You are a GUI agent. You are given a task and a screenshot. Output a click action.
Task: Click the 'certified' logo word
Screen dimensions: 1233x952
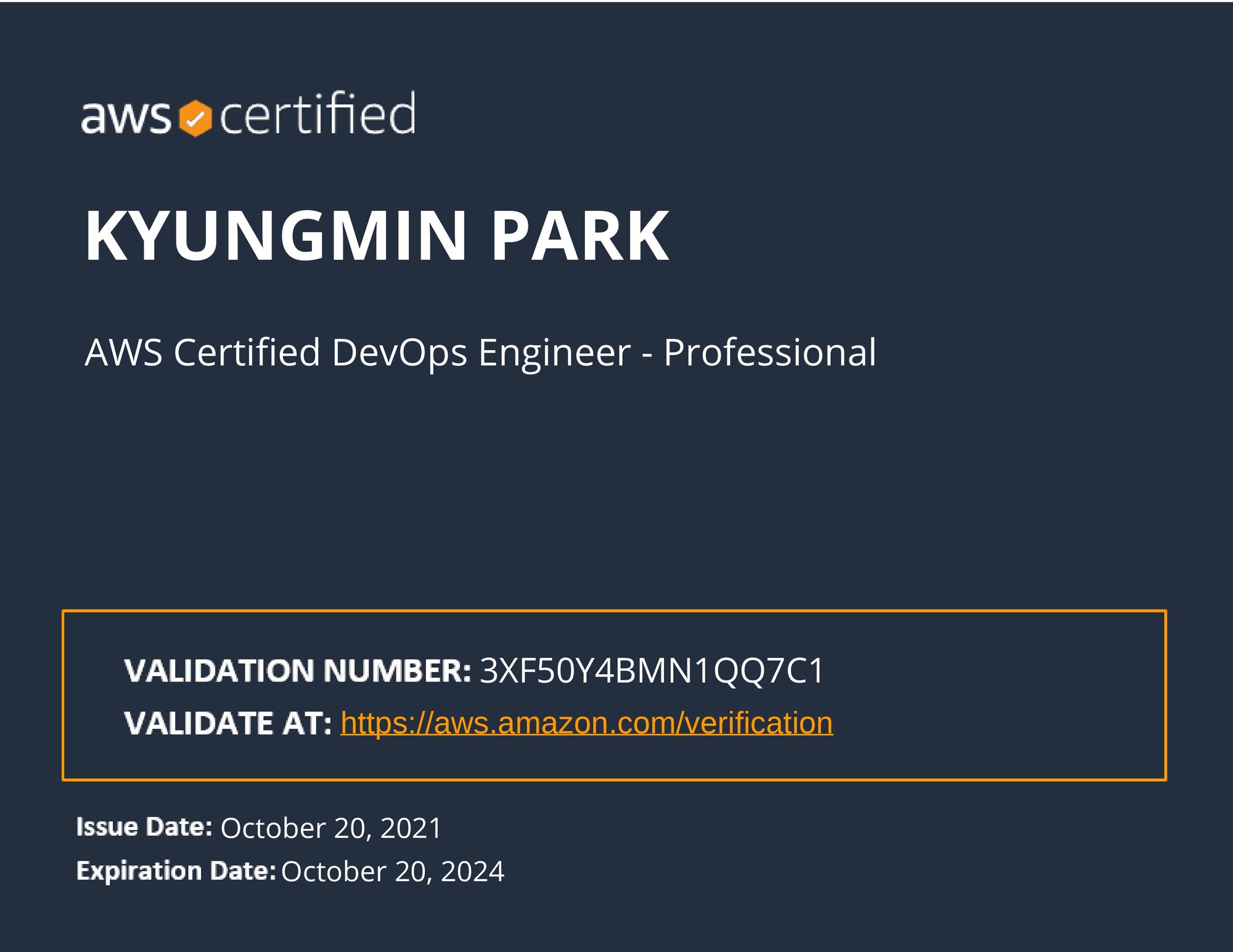point(317,113)
